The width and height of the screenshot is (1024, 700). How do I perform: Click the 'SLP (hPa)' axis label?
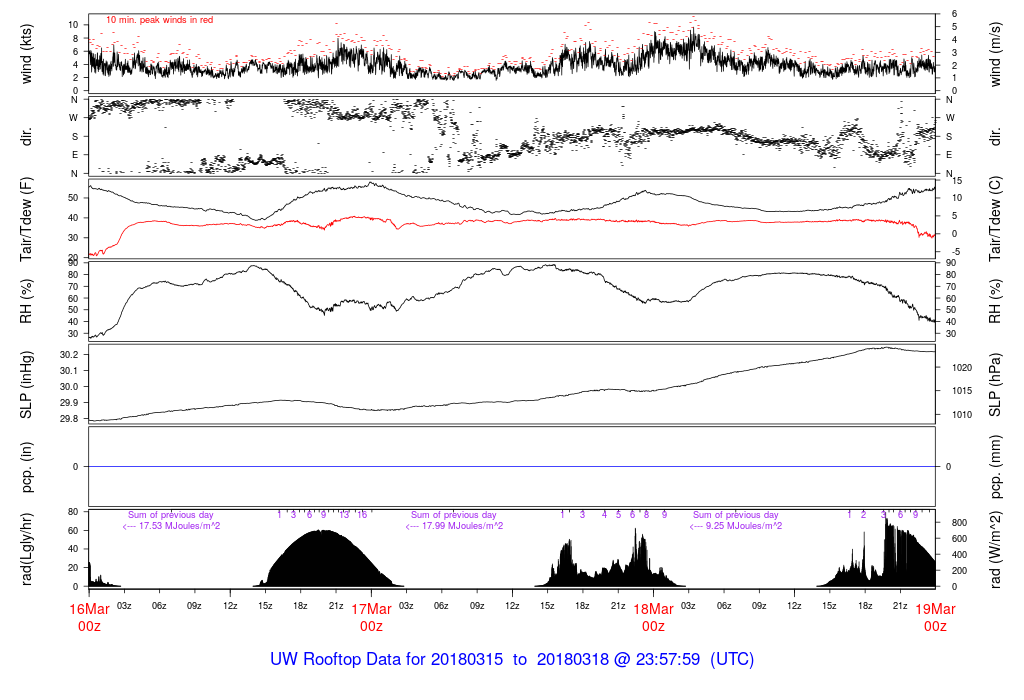point(995,385)
